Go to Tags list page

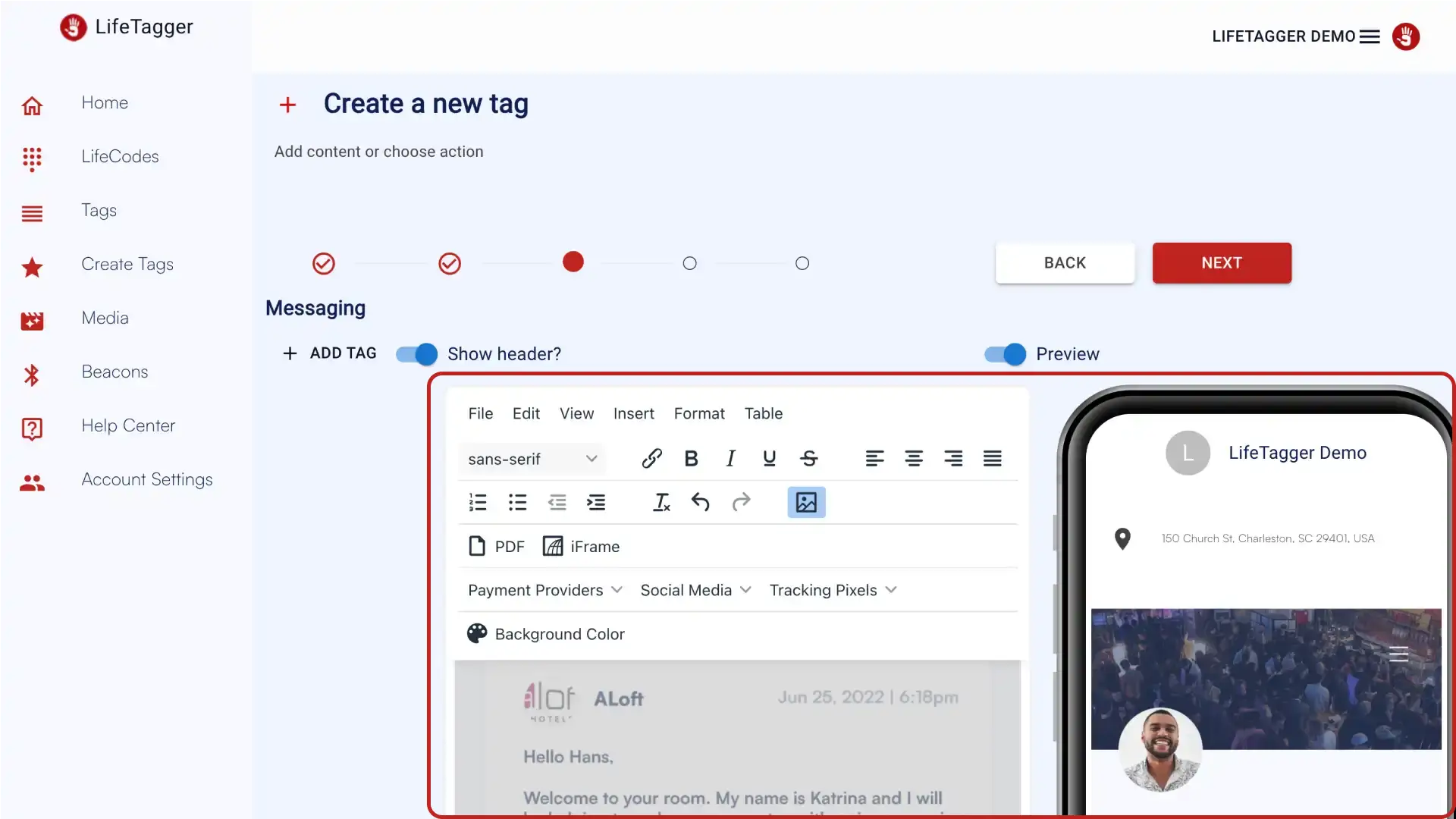pos(99,210)
